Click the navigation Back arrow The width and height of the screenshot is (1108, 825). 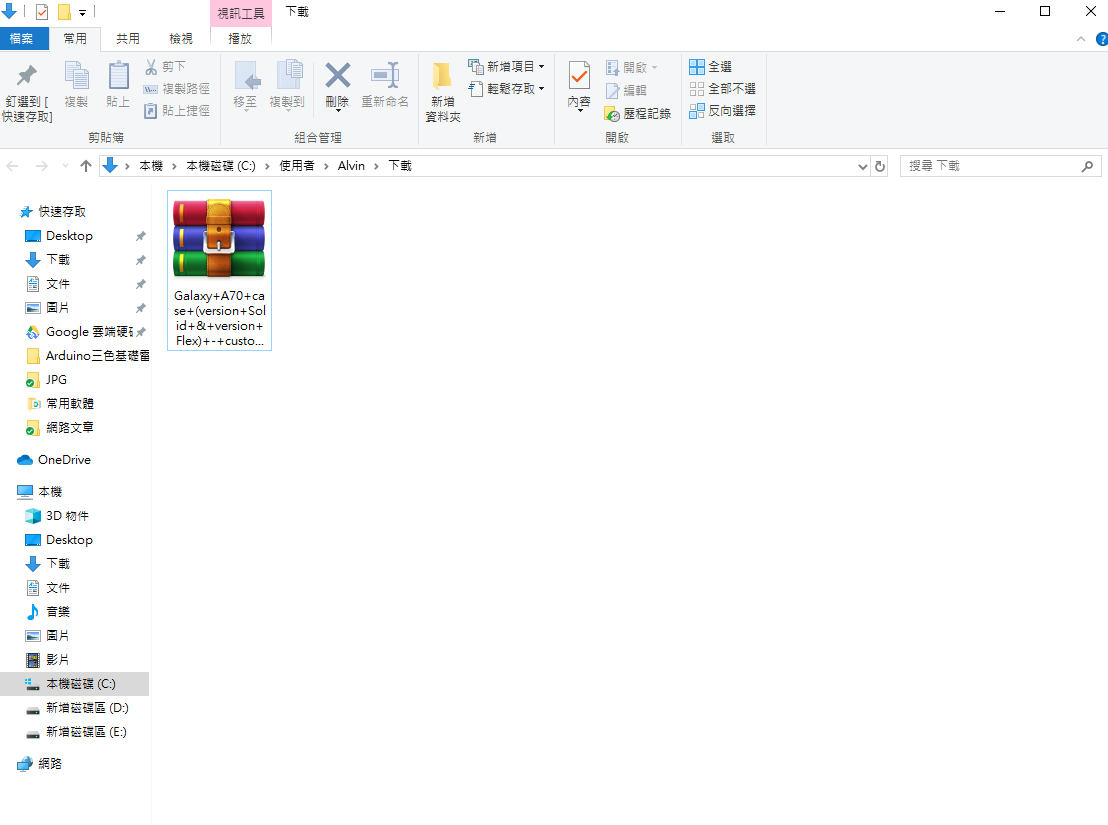[12, 166]
